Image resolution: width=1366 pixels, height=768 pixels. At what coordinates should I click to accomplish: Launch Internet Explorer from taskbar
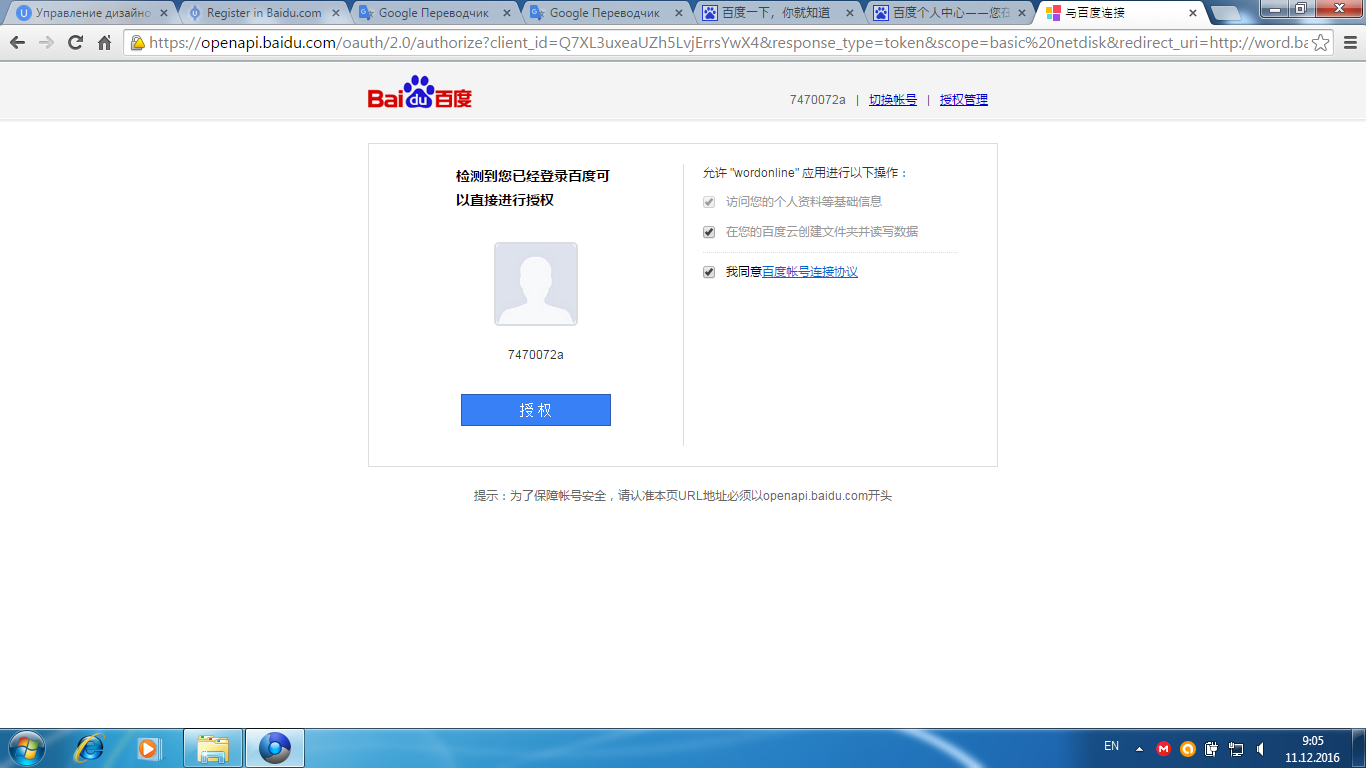91,748
